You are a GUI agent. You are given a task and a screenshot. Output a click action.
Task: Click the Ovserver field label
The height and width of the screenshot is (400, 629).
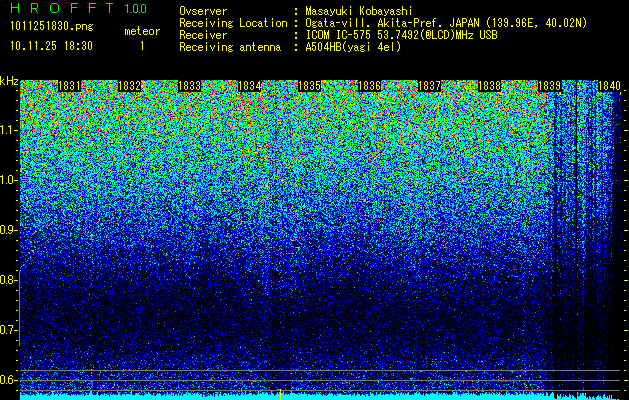[203, 12]
